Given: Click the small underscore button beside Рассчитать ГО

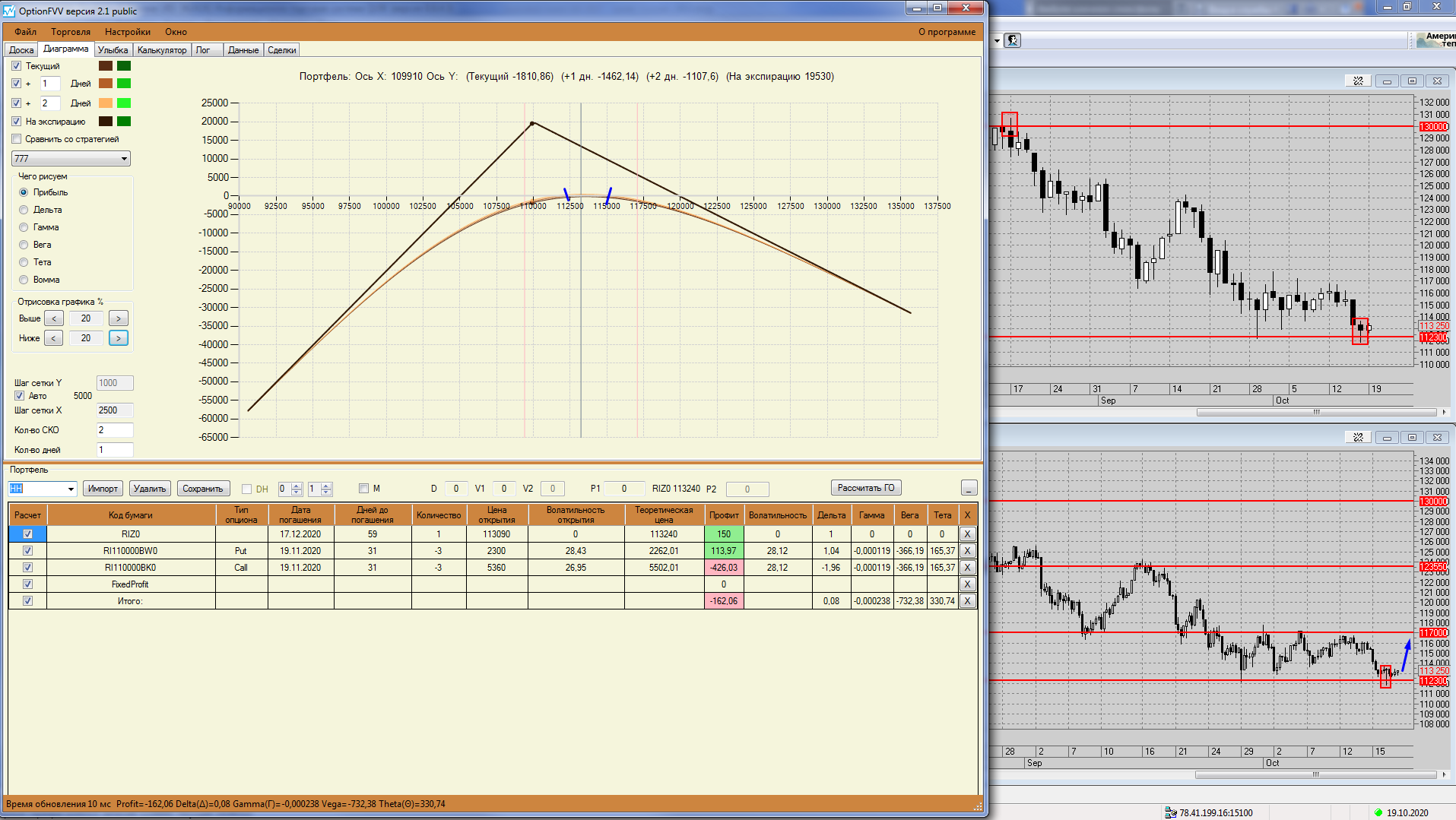Looking at the screenshot, I should tap(969, 488).
